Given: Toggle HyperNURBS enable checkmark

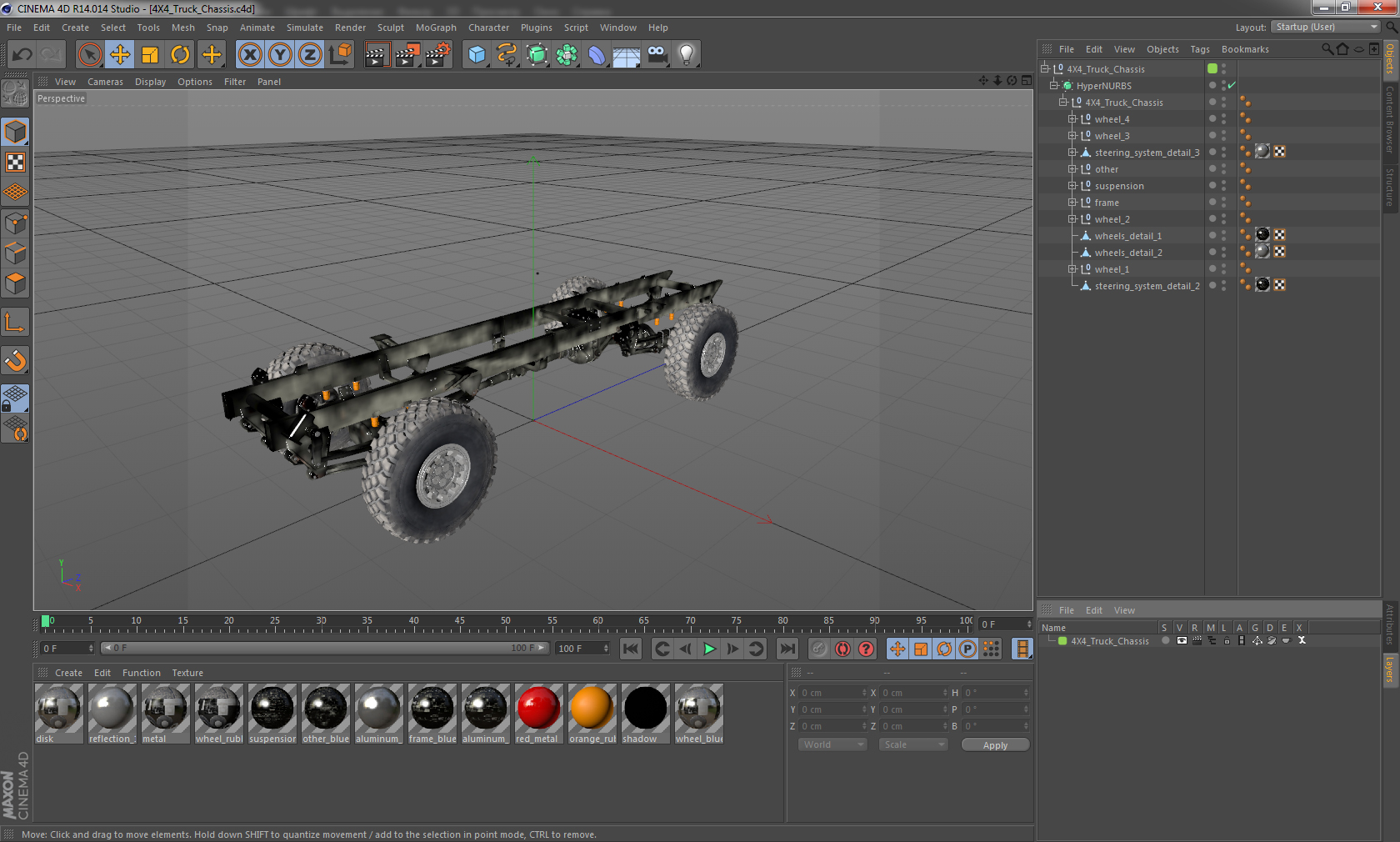Looking at the screenshot, I should [x=1232, y=85].
